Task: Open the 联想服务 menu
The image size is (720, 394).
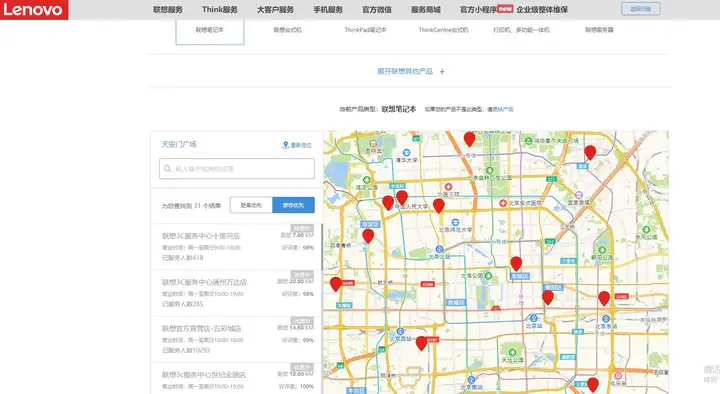Action: (168, 10)
